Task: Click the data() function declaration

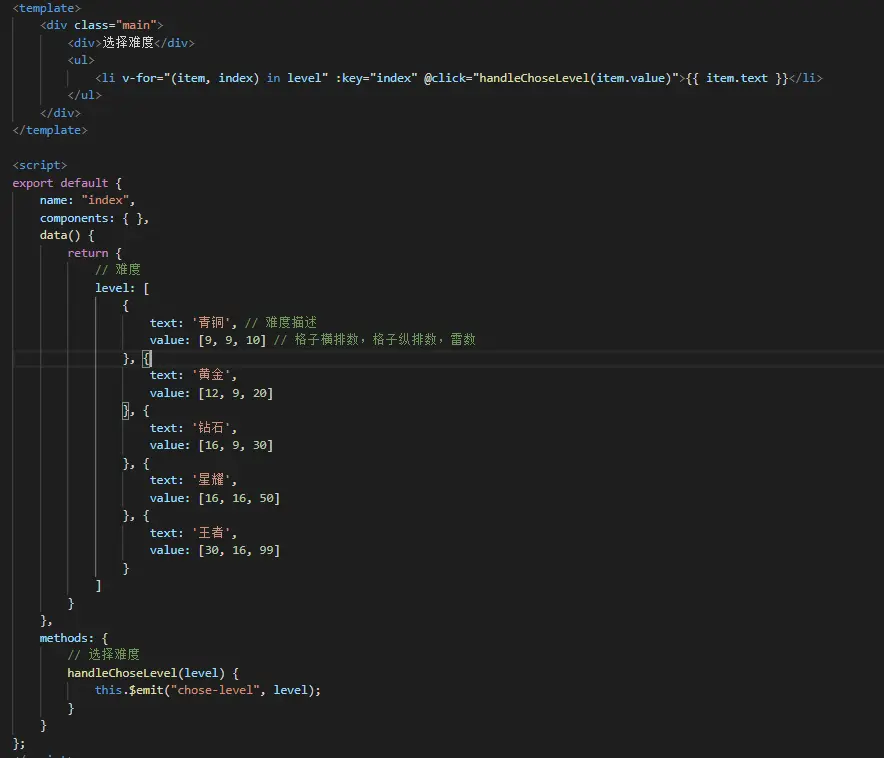Action: (x=67, y=235)
